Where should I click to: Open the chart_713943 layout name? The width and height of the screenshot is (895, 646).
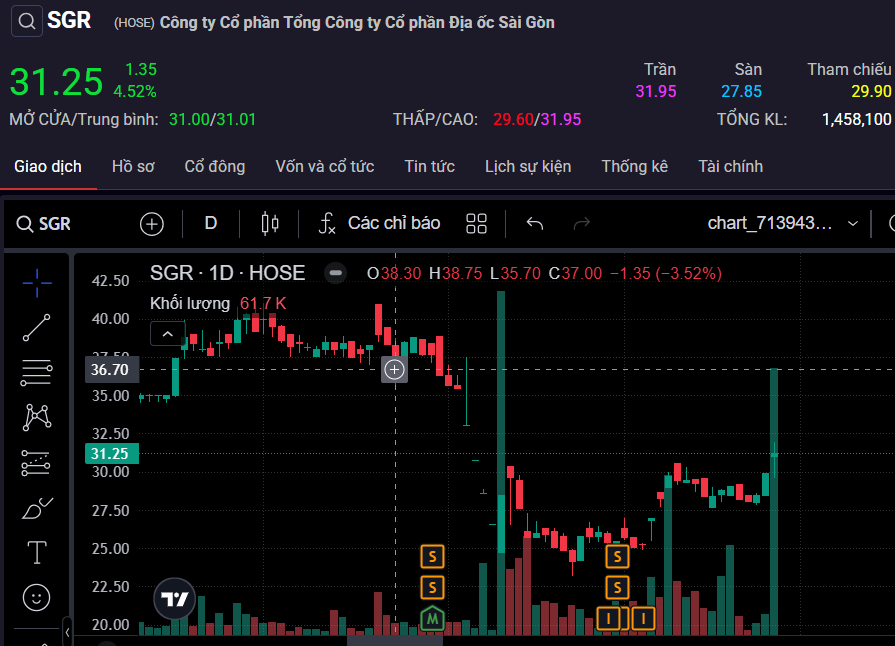pos(770,223)
